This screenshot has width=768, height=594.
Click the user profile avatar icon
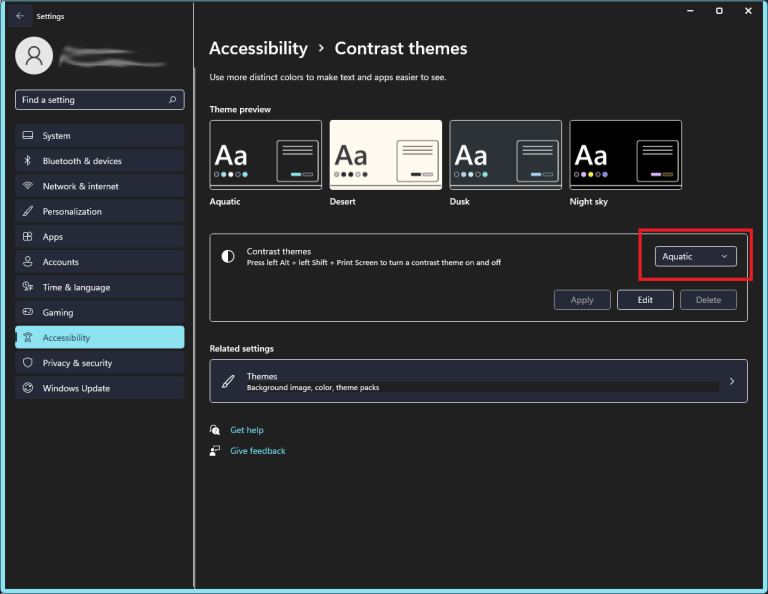pyautogui.click(x=34, y=56)
